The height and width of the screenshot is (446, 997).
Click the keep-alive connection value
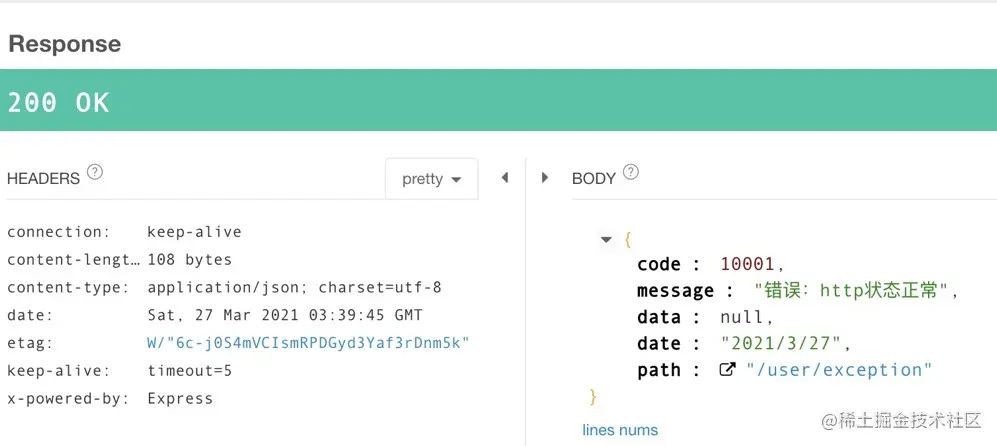(x=194, y=232)
